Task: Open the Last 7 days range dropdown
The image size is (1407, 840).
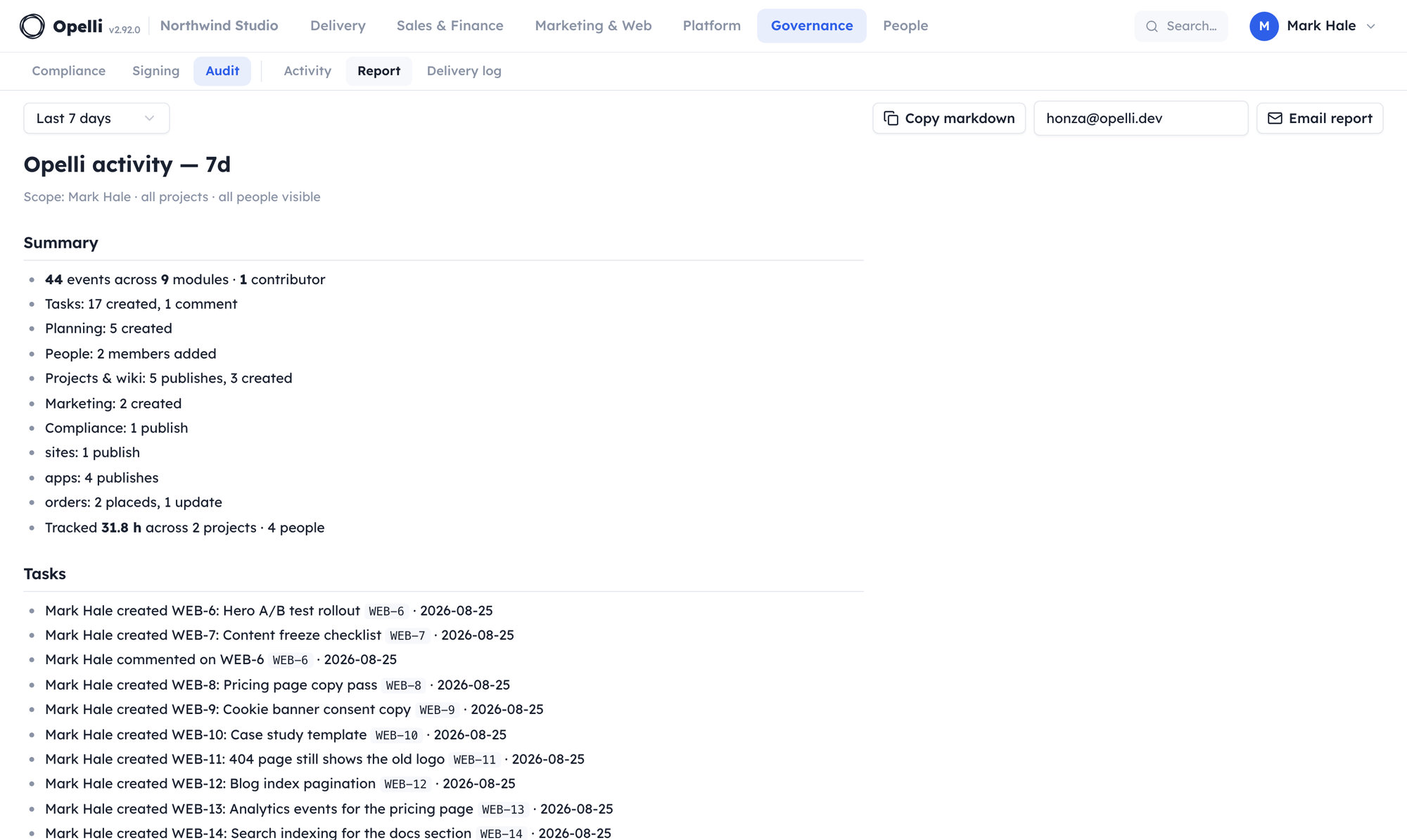Action: click(96, 118)
